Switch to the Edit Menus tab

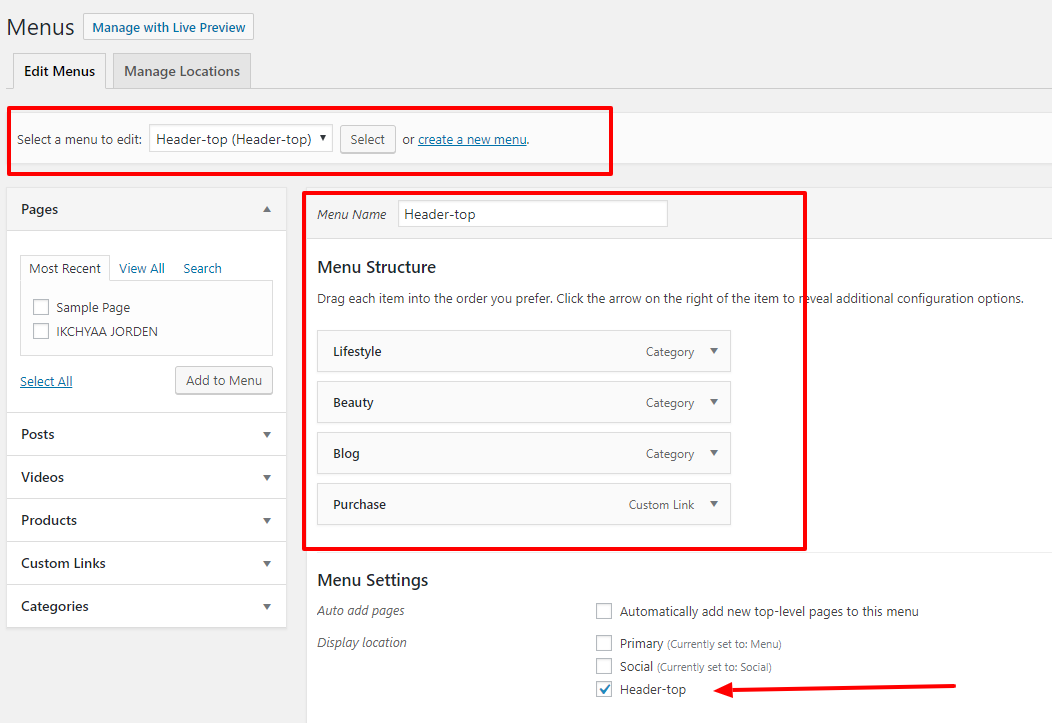(x=59, y=71)
